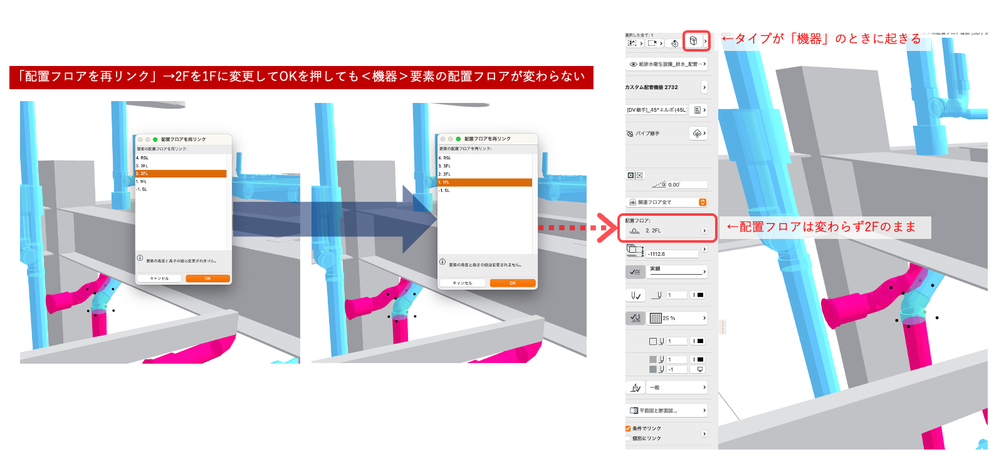Click the パイプ継手 pipe fitting icon

630,133
